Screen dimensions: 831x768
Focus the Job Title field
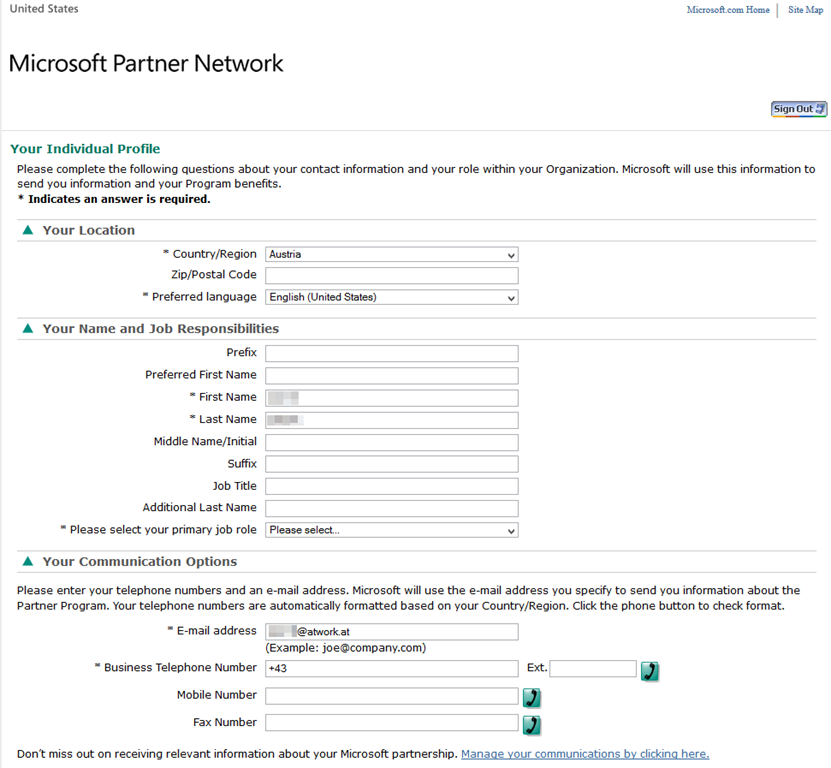(392, 487)
